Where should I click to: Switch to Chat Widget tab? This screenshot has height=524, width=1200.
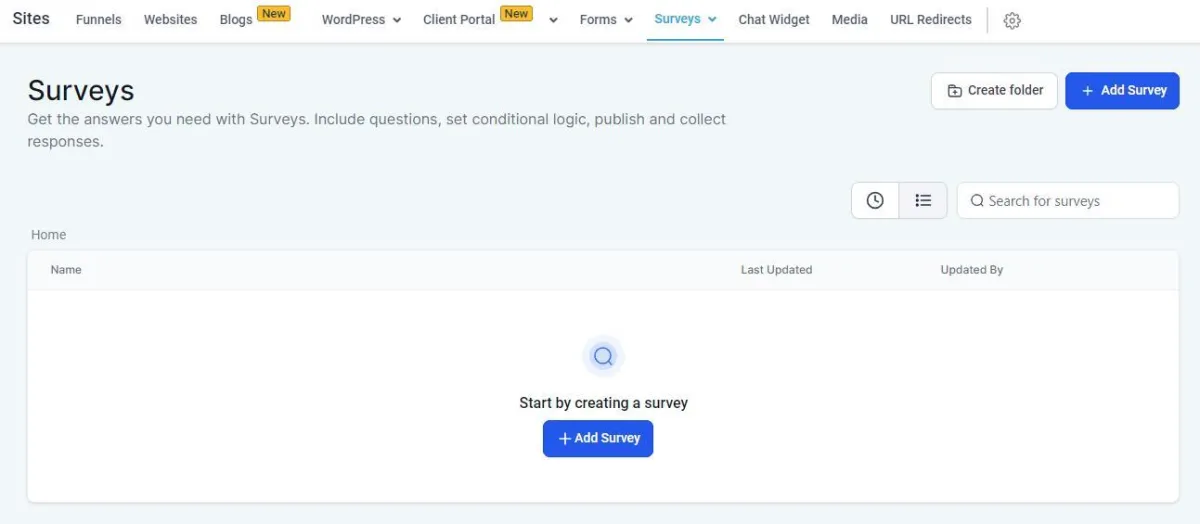click(x=774, y=19)
